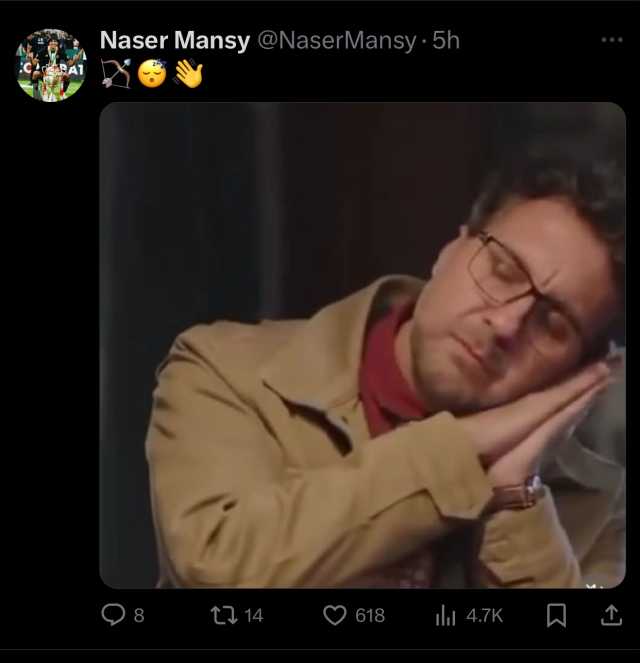This screenshot has width=640, height=663.
Task: Open Naser Mansy's profile avatar picture
Action: coord(51,65)
